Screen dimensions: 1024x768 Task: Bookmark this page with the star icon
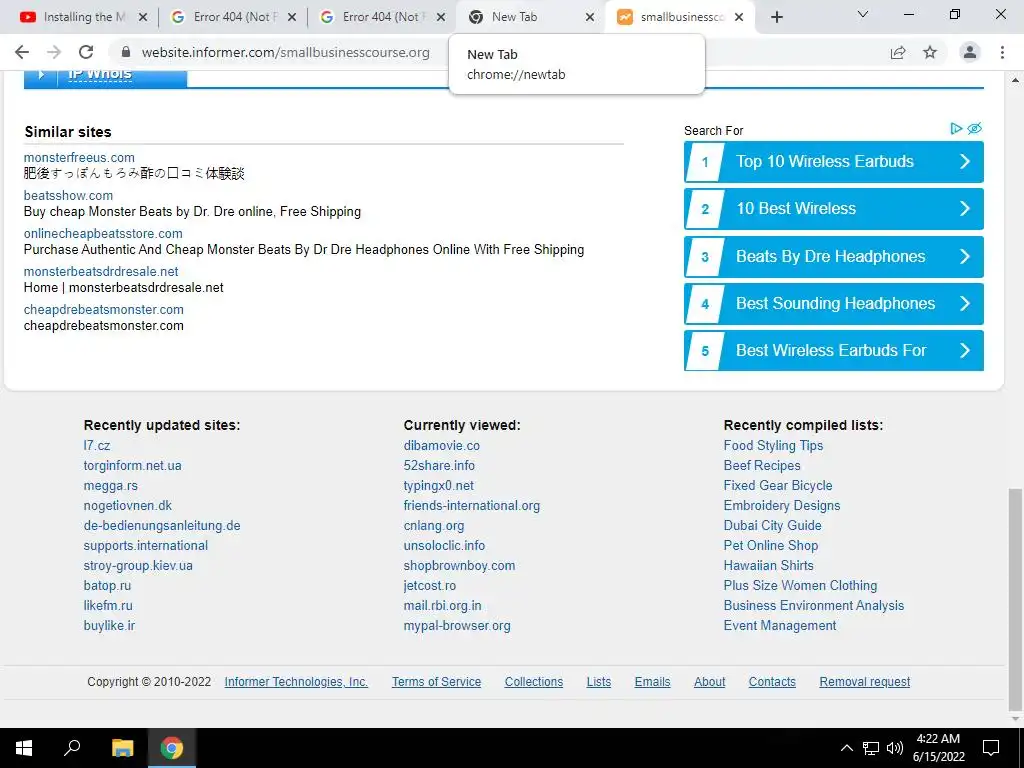coord(930,52)
